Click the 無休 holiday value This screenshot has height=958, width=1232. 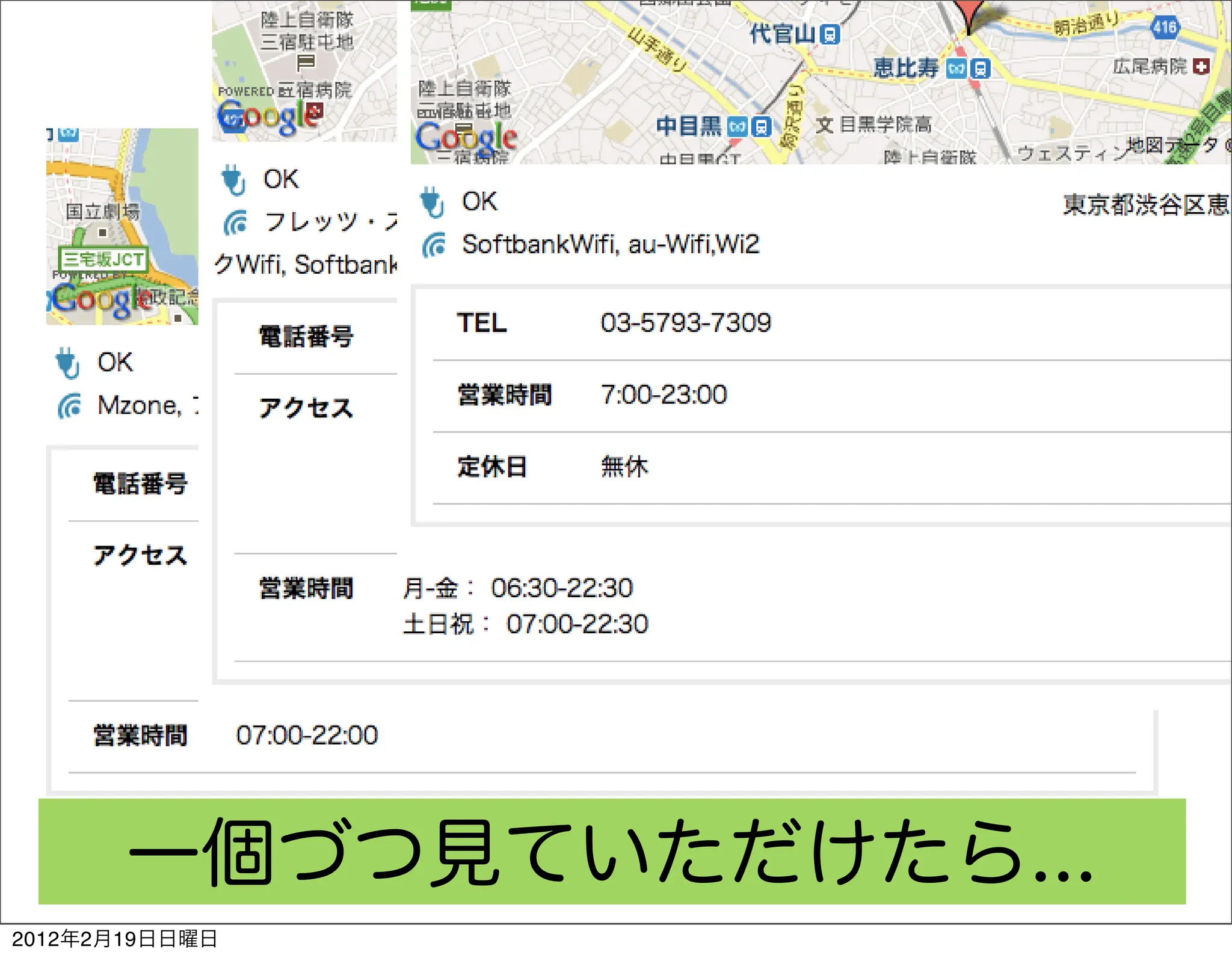tap(625, 467)
